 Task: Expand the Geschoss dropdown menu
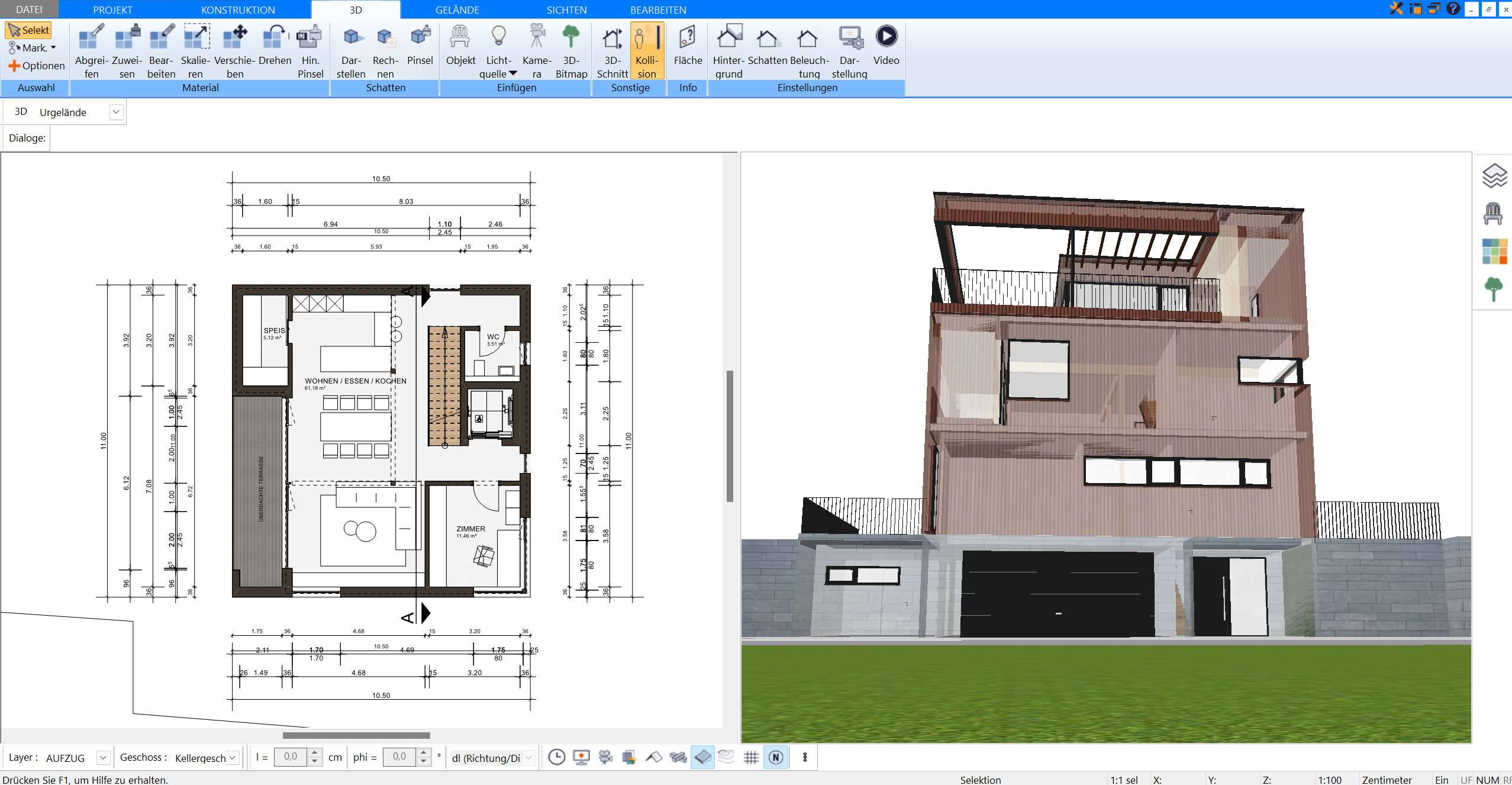[x=234, y=757]
